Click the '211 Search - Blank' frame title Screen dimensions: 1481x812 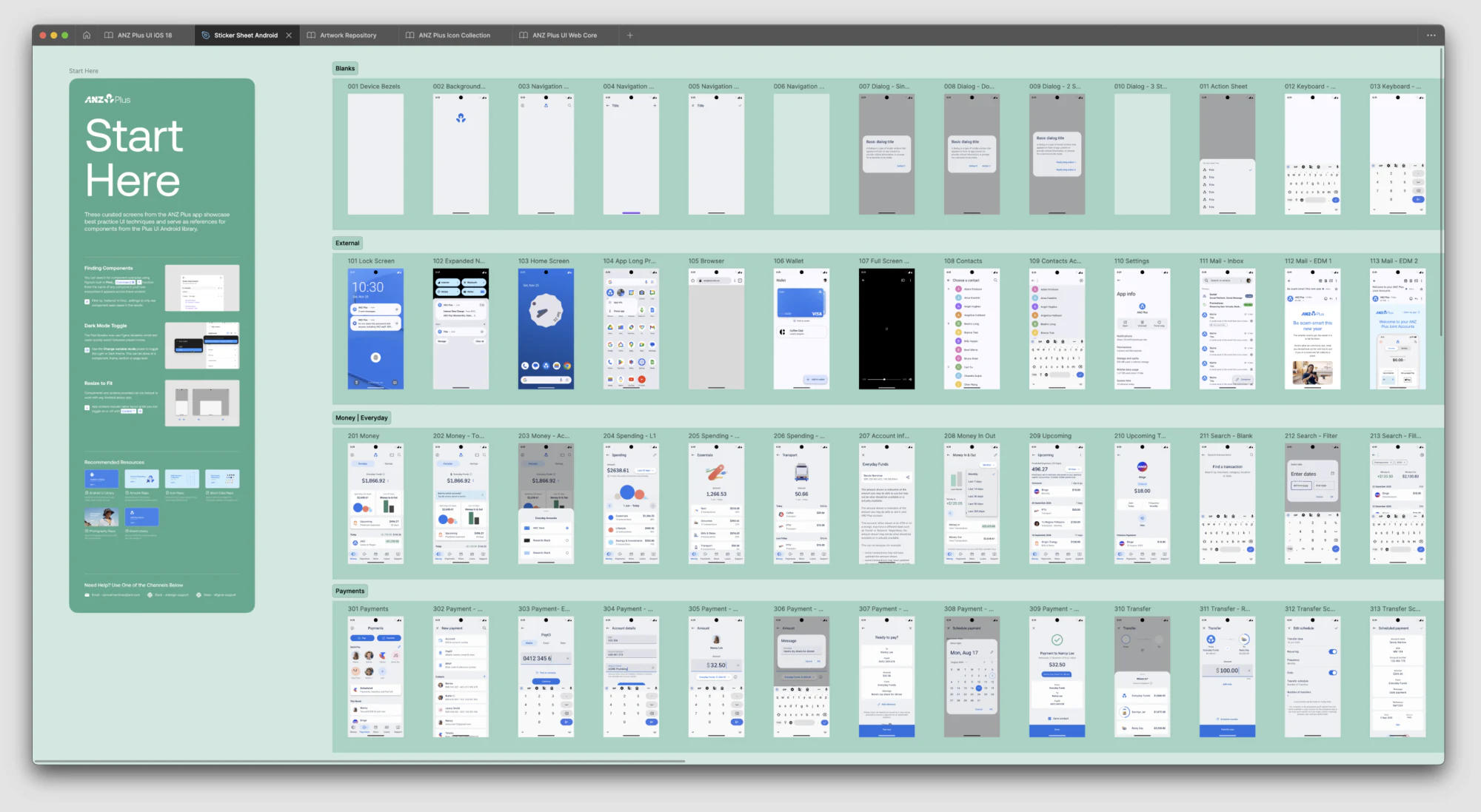[1226, 436]
